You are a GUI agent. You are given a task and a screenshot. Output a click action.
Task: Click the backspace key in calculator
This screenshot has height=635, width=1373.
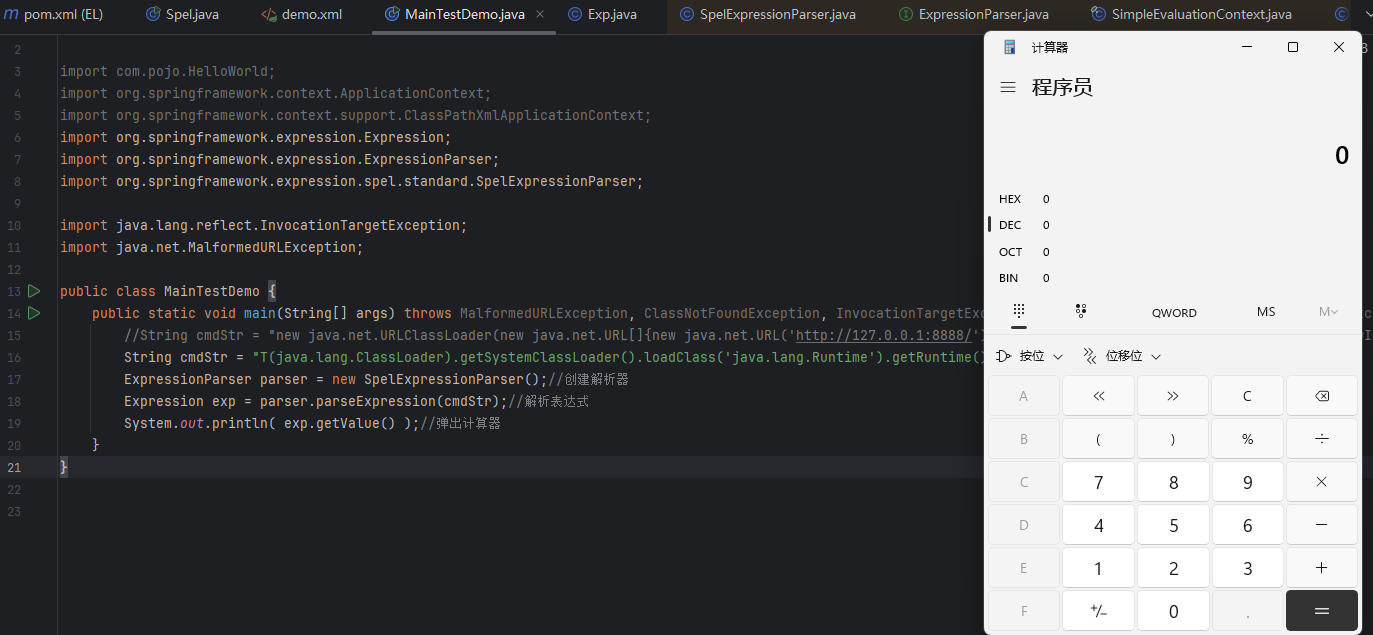tap(1321, 396)
